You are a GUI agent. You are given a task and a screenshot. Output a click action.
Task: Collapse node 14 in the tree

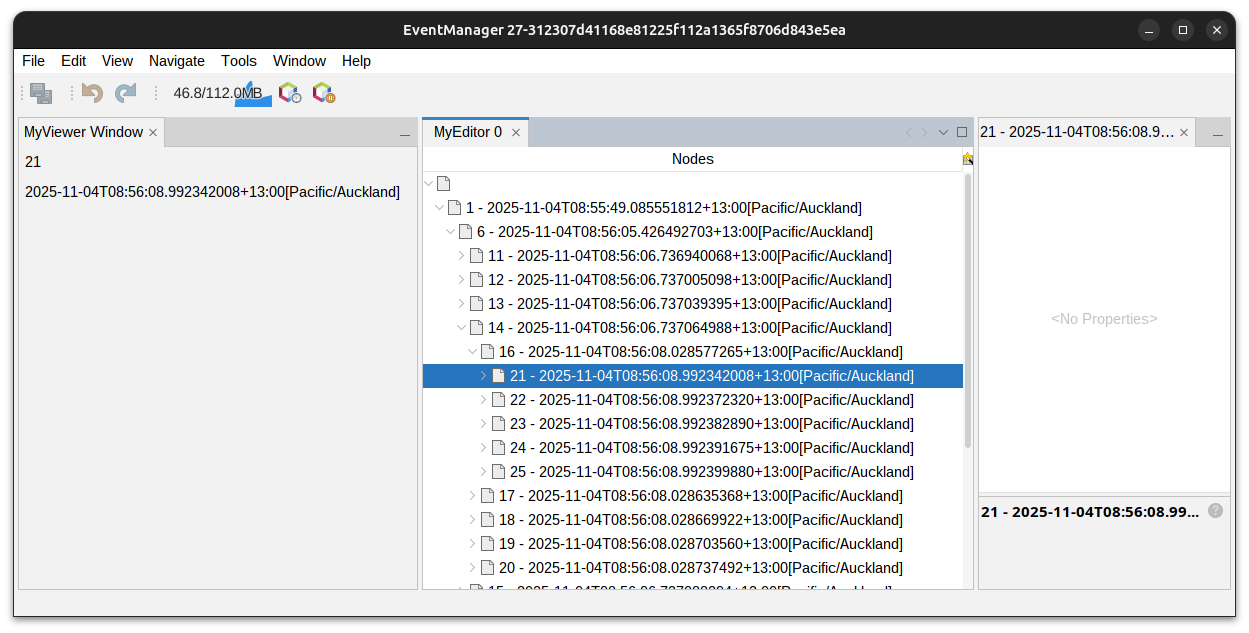click(461, 328)
